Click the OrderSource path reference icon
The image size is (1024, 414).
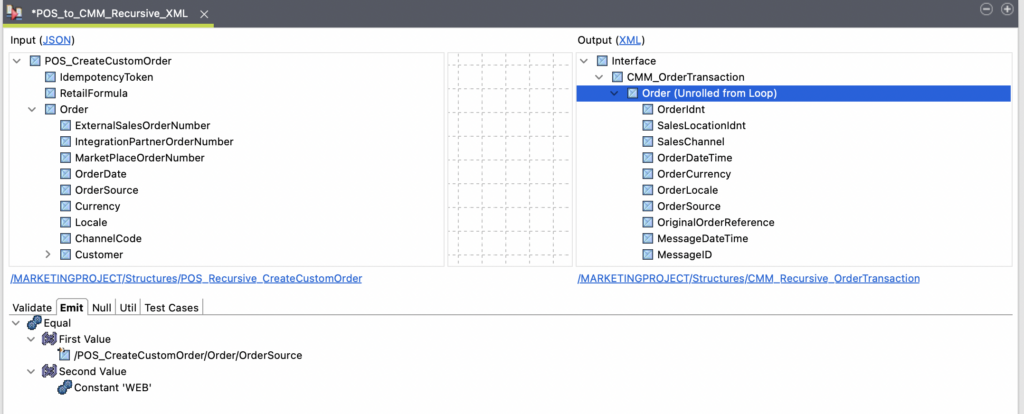pyautogui.click(x=64, y=355)
